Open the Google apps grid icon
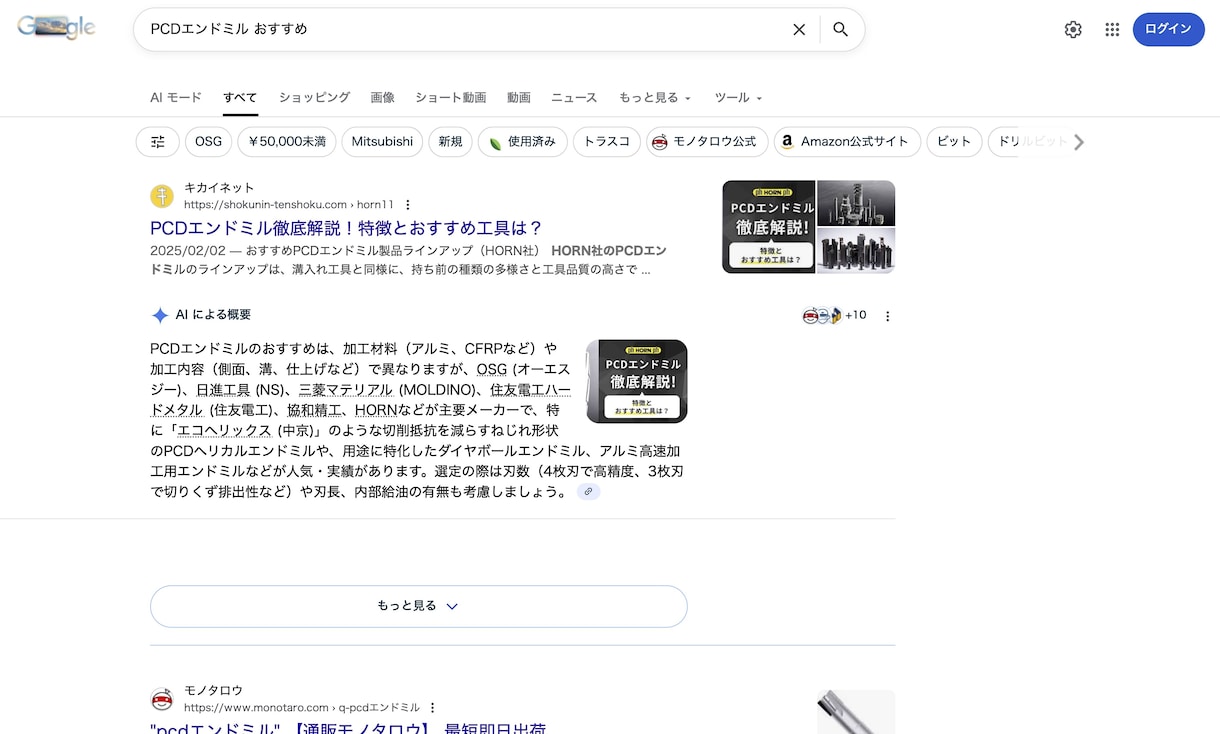 (x=1112, y=30)
